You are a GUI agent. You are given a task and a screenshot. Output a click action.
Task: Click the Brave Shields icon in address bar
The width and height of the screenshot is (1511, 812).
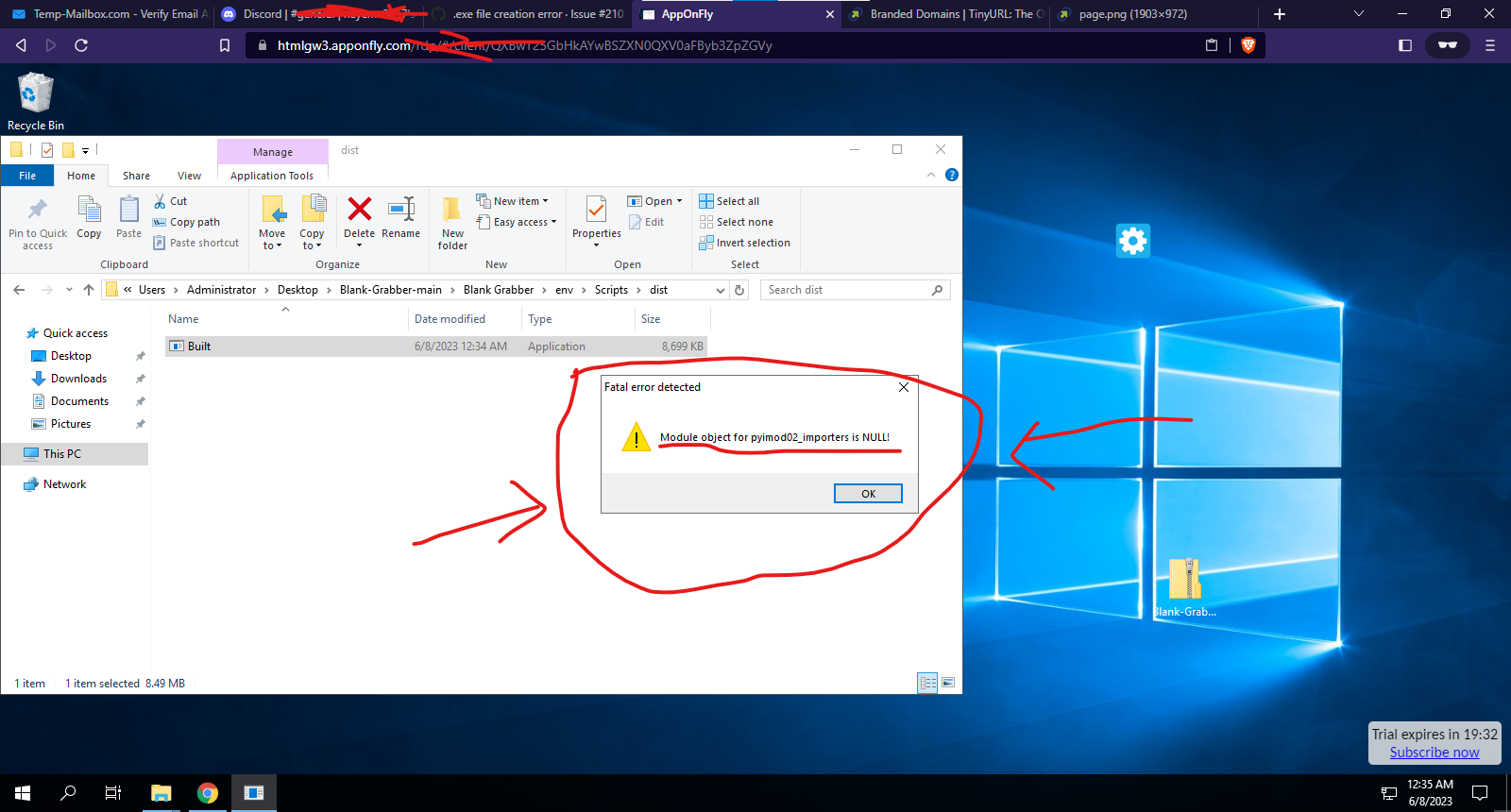pos(1248,45)
